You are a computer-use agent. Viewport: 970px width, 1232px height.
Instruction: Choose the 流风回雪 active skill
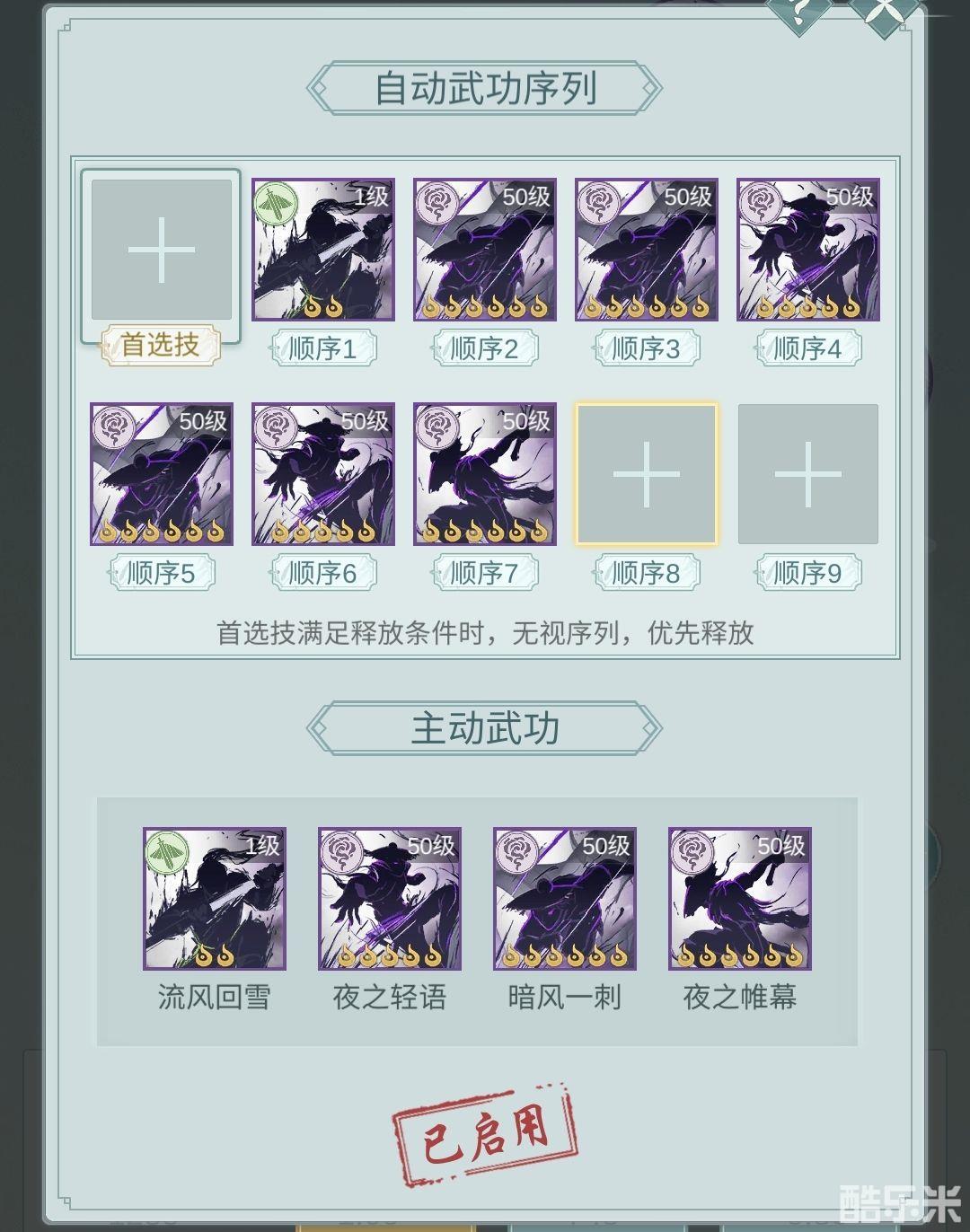tap(215, 899)
